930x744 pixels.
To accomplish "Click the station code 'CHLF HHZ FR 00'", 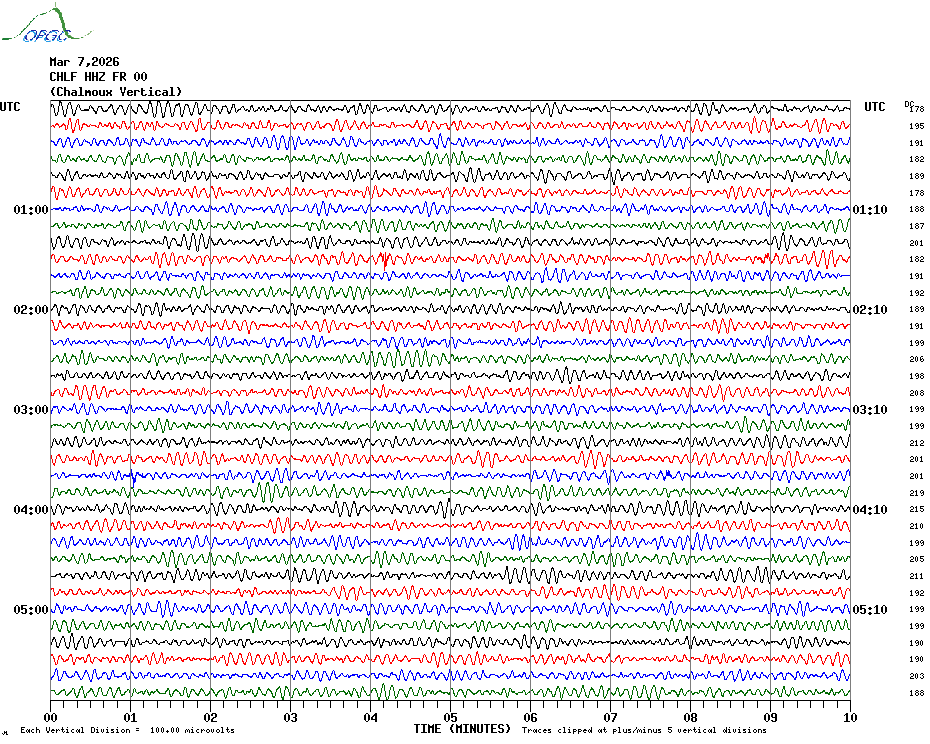I will pos(98,77).
